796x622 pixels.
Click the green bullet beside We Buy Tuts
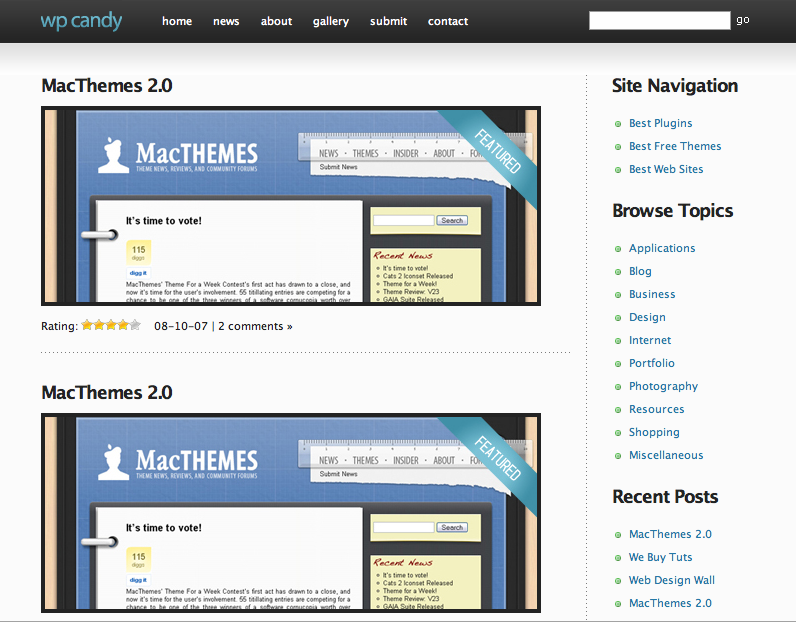(x=618, y=558)
